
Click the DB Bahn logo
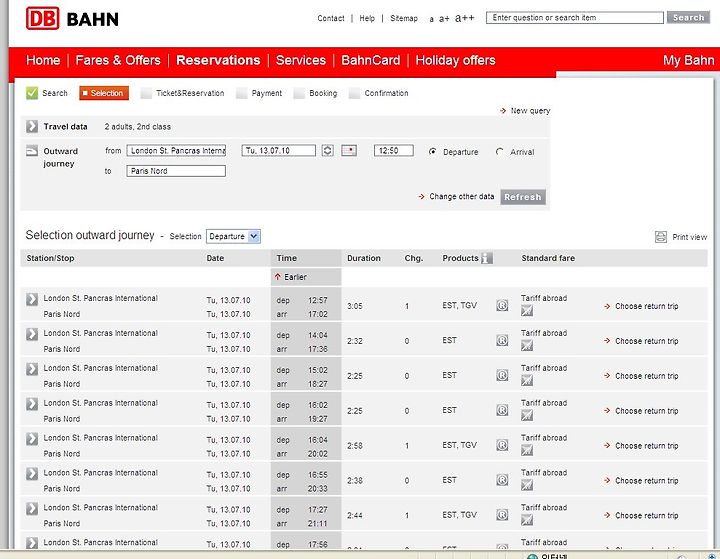point(72,18)
